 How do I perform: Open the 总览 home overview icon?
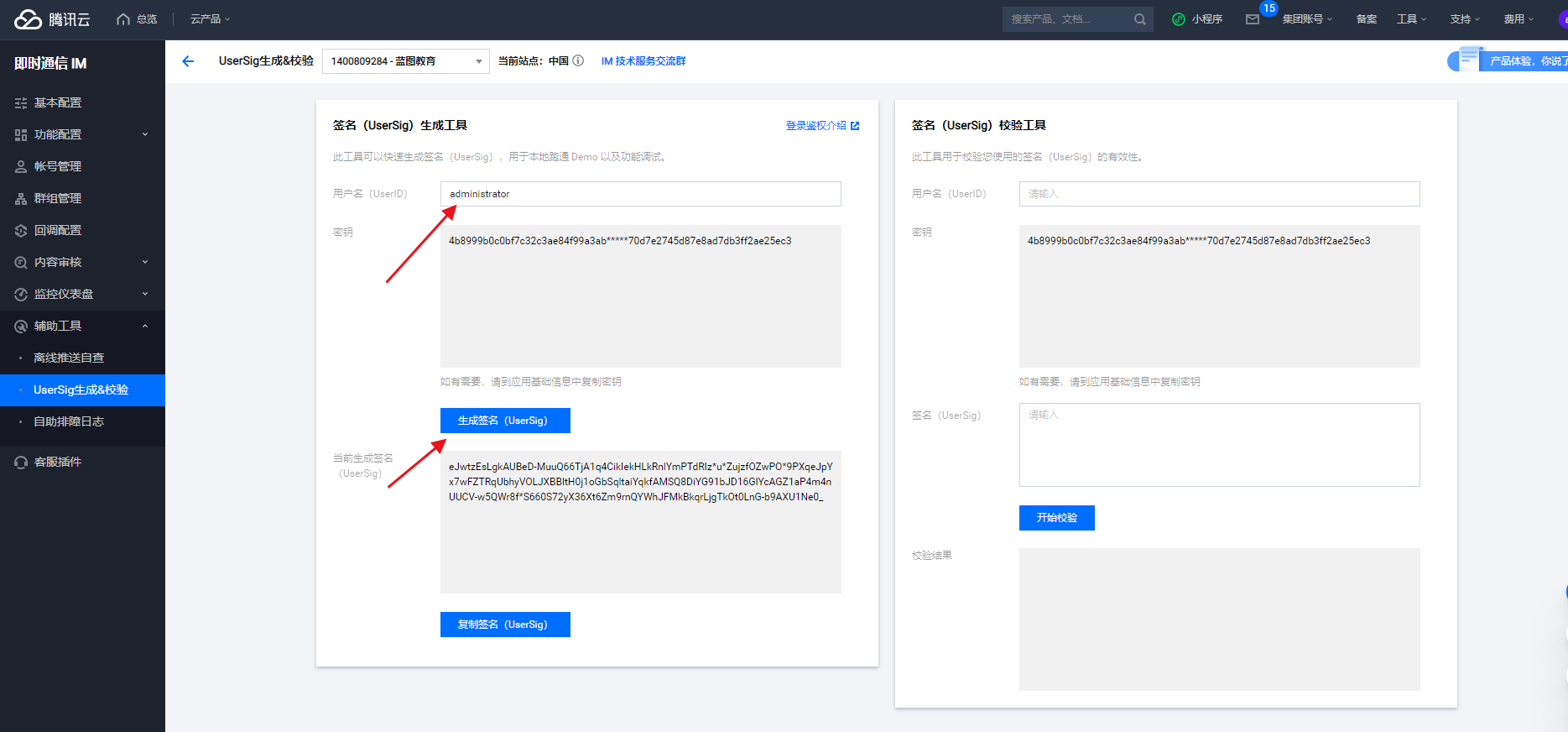coord(123,19)
